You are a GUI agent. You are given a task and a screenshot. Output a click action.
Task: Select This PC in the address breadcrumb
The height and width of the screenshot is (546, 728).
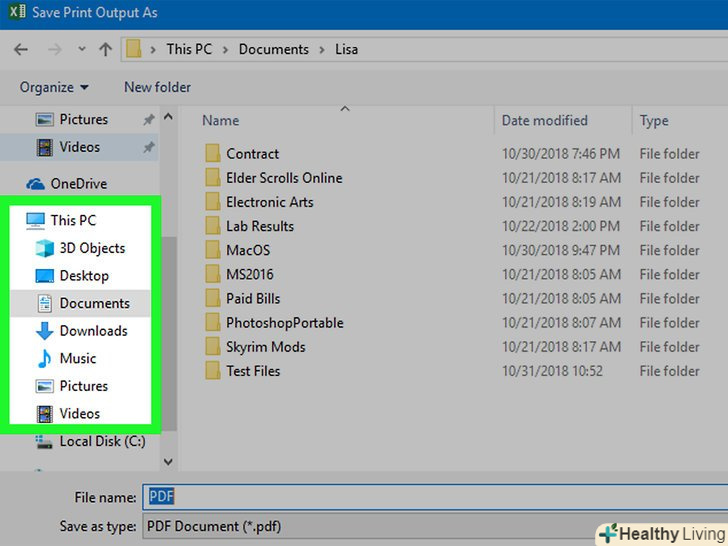coord(189,49)
